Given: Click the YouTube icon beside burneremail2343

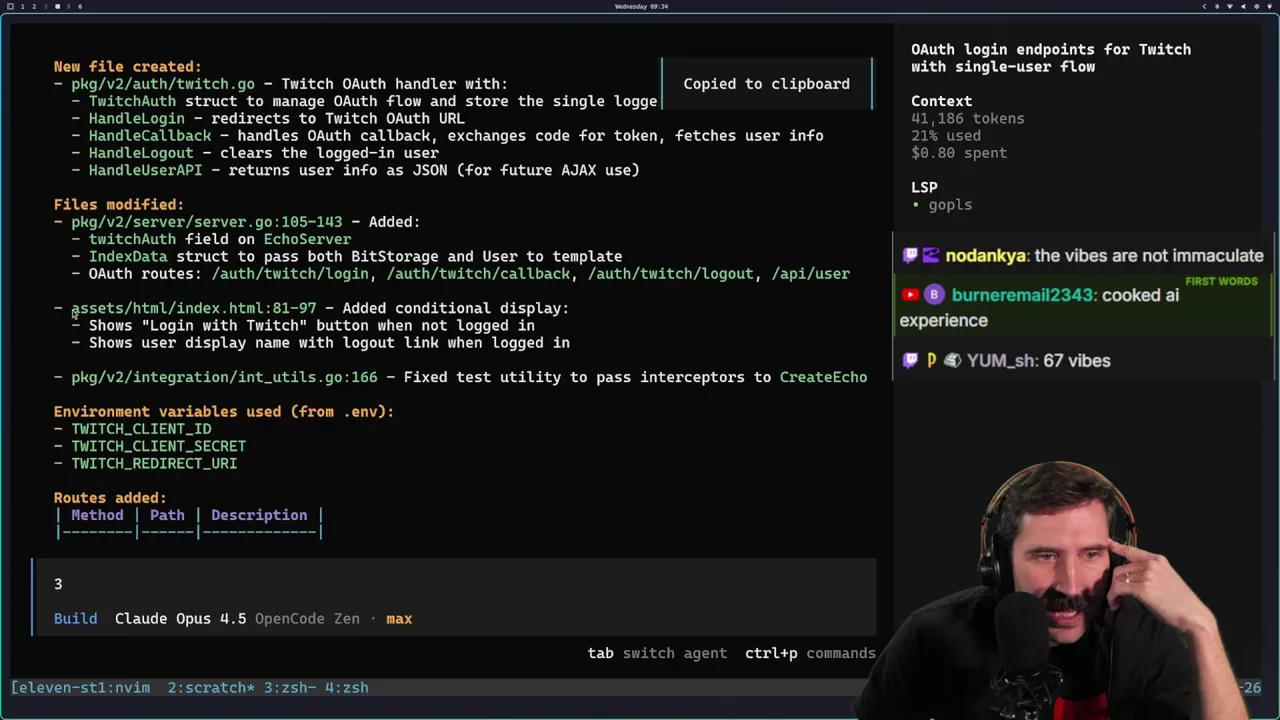Looking at the screenshot, I should pyautogui.click(x=910, y=295).
